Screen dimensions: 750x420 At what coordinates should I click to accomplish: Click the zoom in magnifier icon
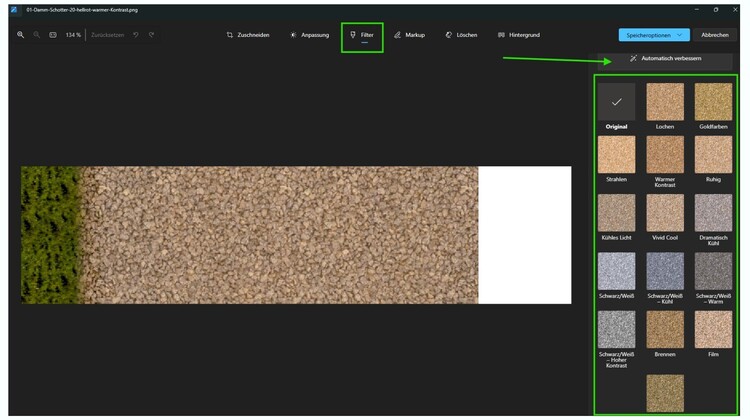[x=20, y=35]
